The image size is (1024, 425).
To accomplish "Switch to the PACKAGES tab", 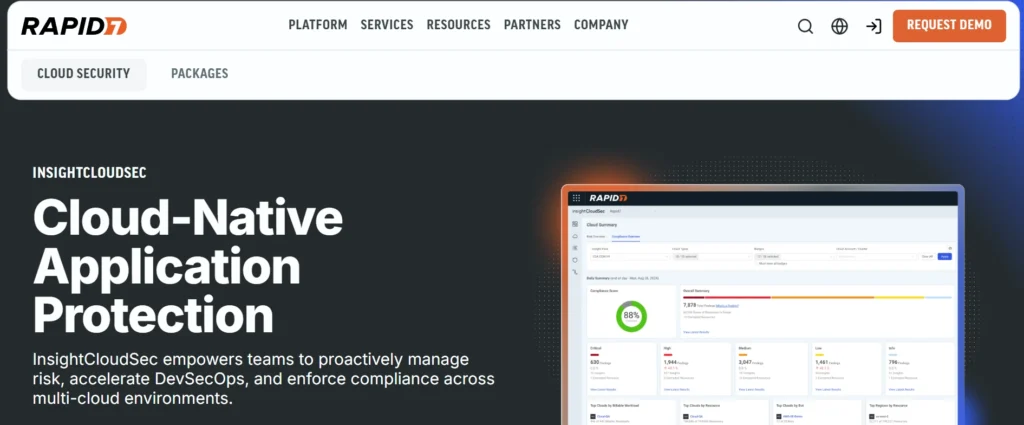I will [200, 74].
